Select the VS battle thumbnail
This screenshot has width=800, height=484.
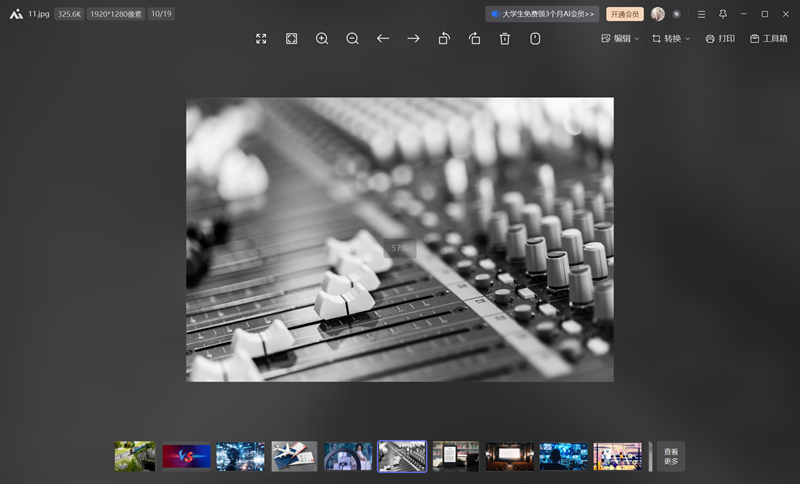coord(187,456)
